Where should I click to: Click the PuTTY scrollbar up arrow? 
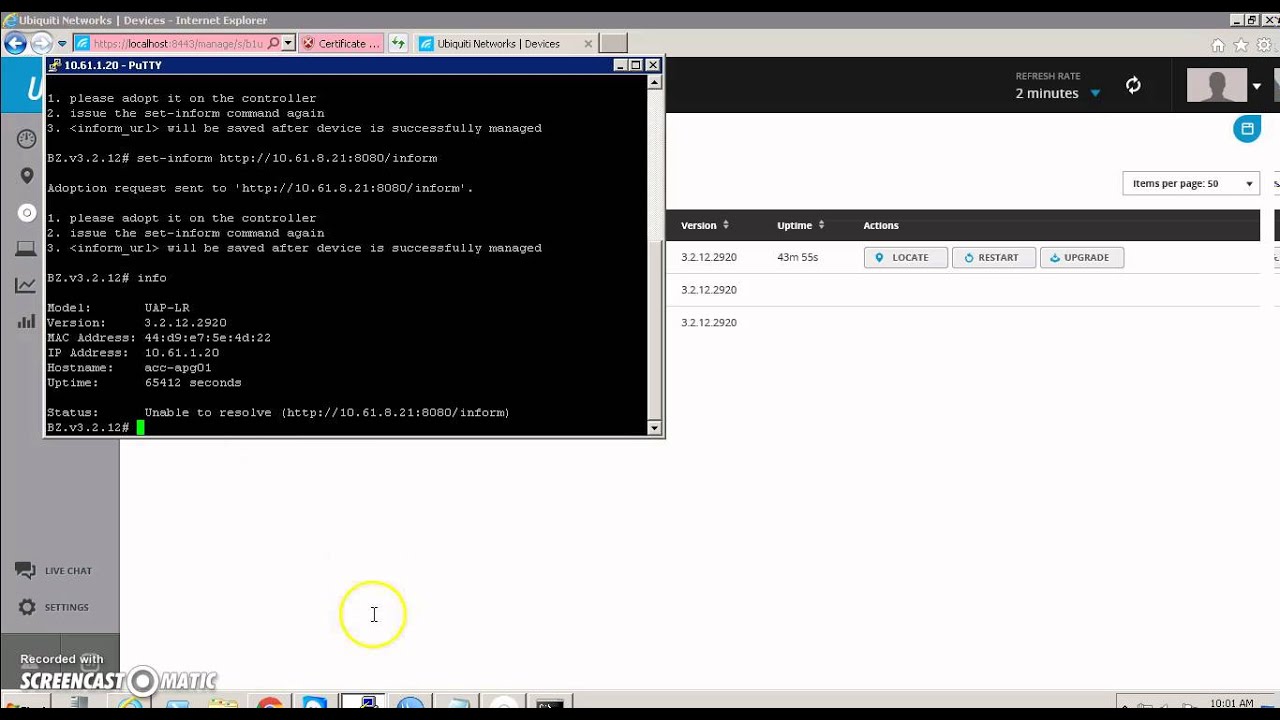click(655, 82)
